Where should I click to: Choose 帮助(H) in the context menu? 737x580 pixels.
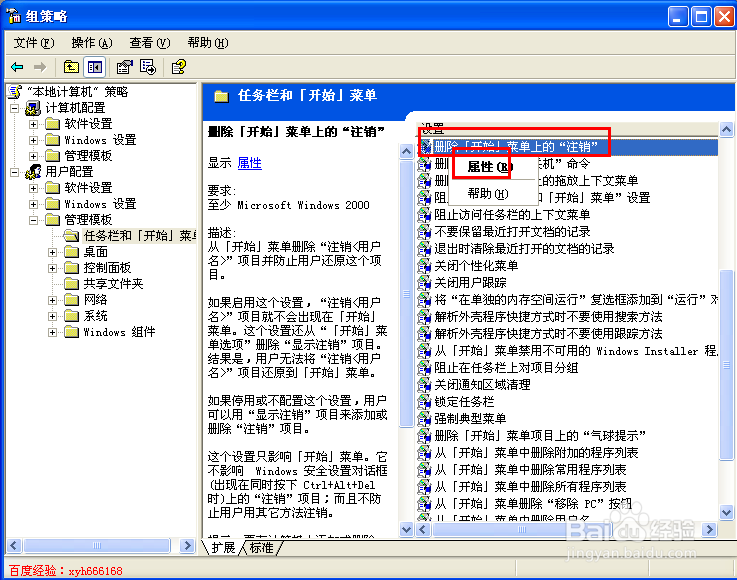(x=488, y=193)
